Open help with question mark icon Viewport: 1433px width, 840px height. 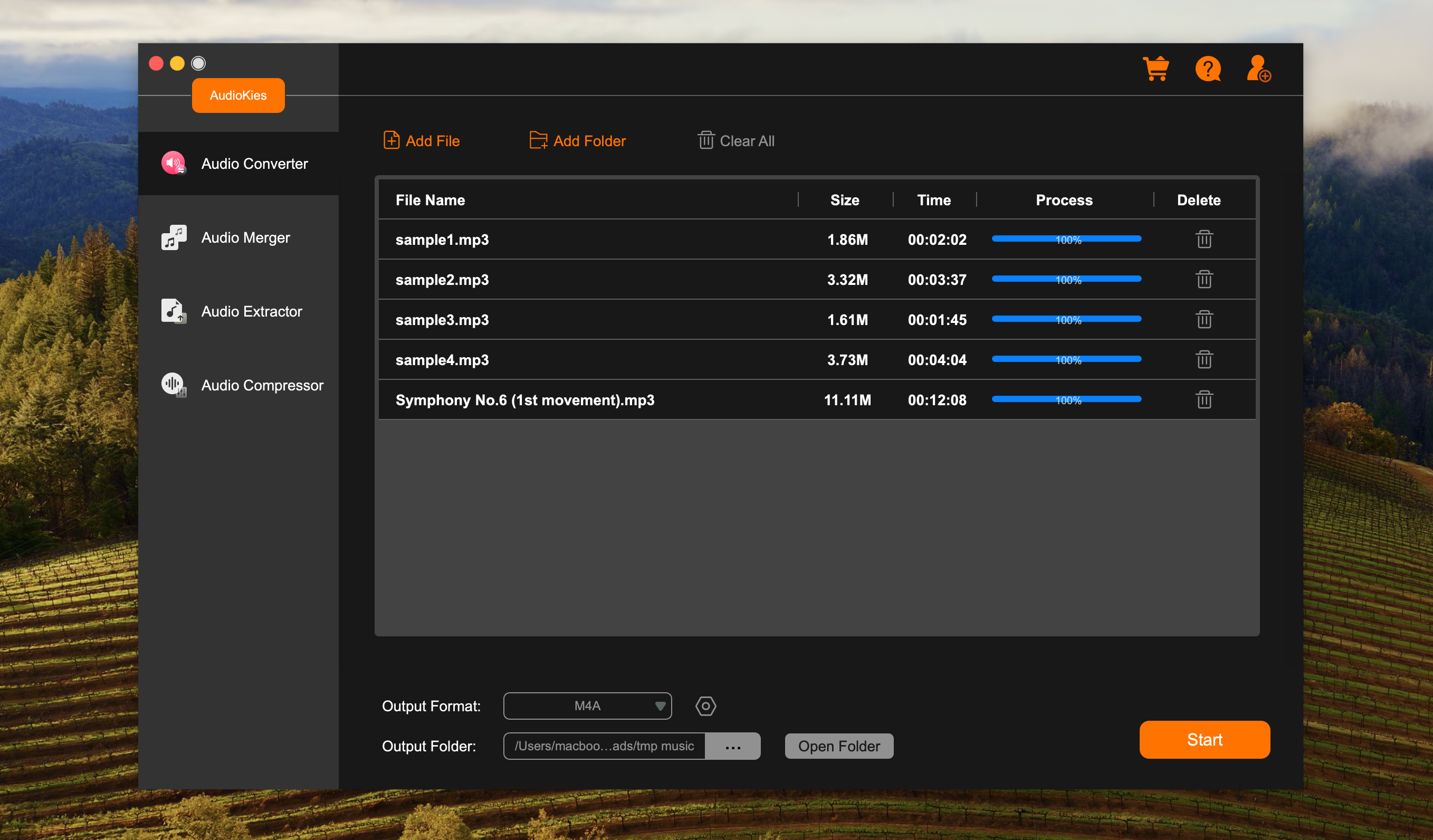coord(1208,69)
